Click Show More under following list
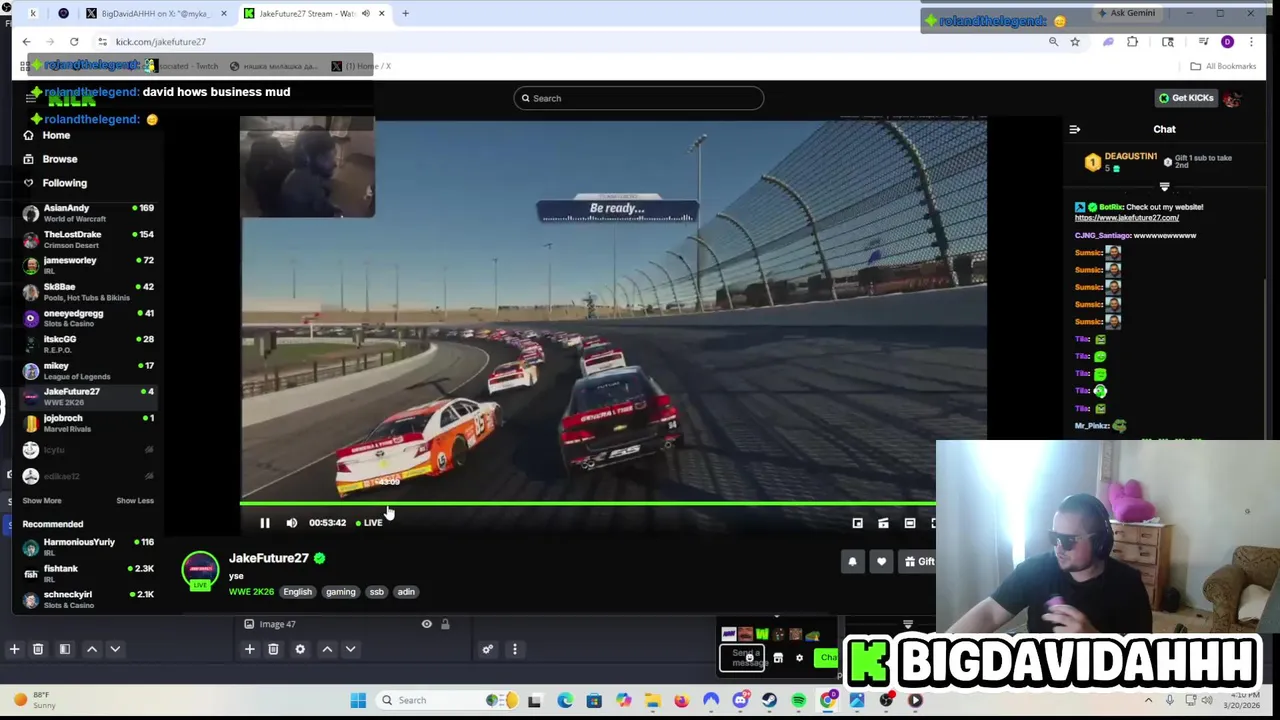 (x=41, y=501)
